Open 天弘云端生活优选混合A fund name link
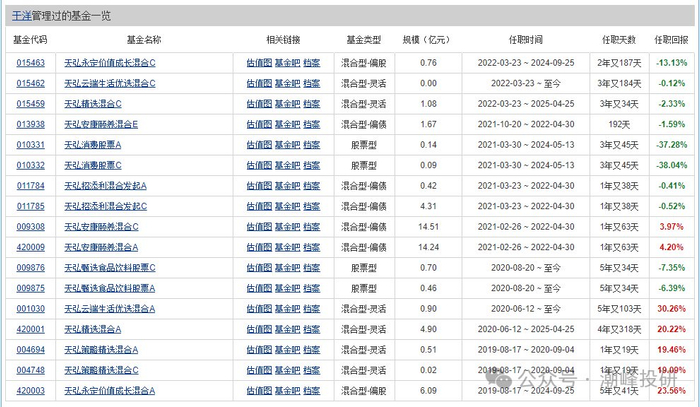The width and height of the screenshot is (700, 407). (x=110, y=309)
